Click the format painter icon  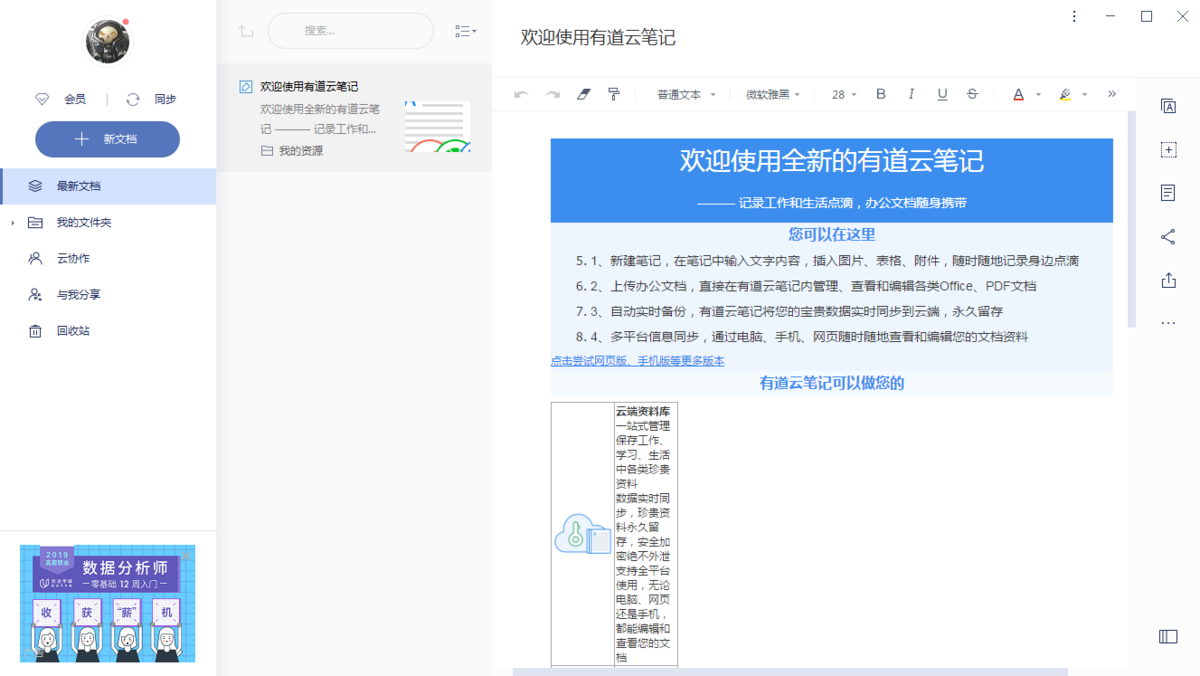614,94
